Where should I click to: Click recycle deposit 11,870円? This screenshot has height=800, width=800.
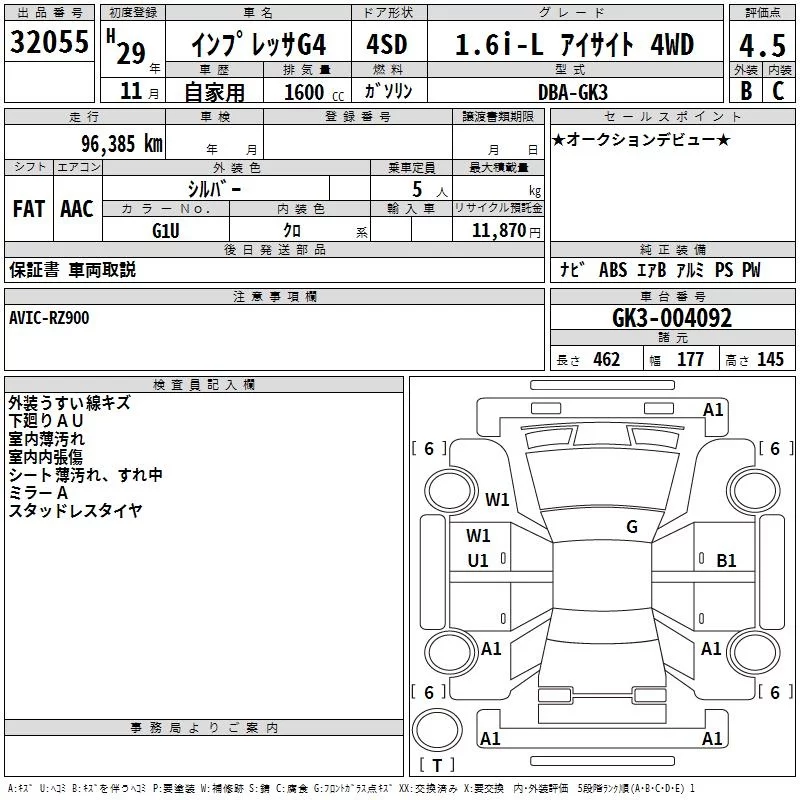pos(506,231)
